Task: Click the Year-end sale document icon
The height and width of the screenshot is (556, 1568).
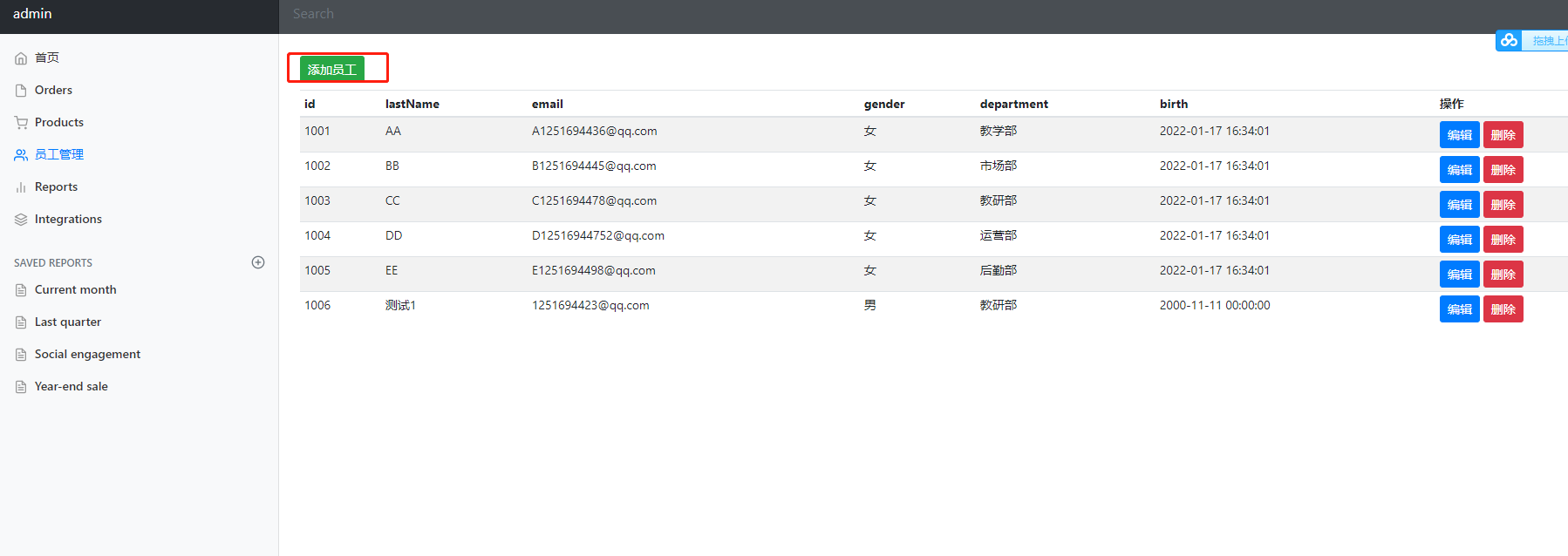Action: click(21, 387)
